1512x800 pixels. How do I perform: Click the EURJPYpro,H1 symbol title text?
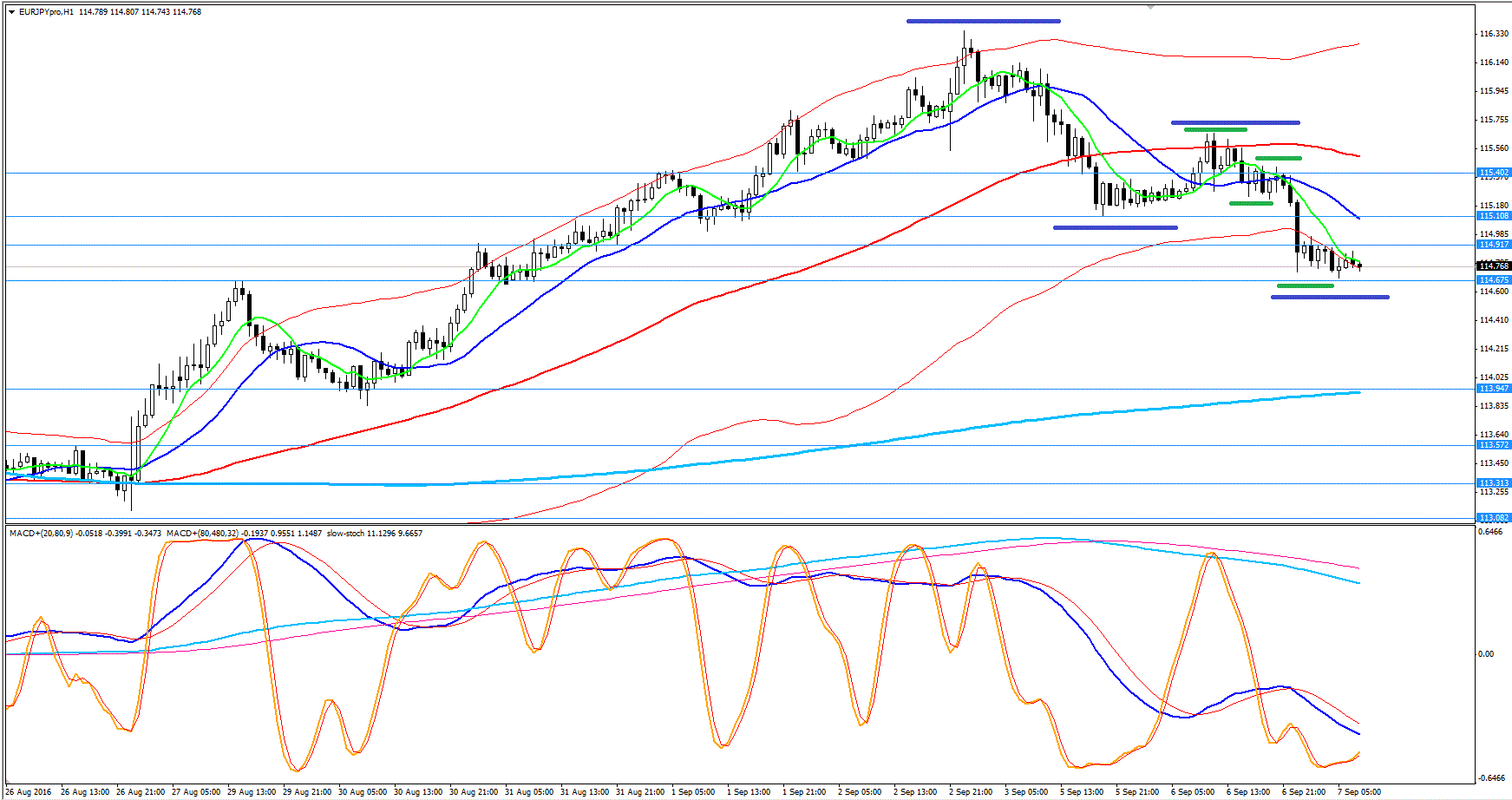pyautogui.click(x=46, y=12)
